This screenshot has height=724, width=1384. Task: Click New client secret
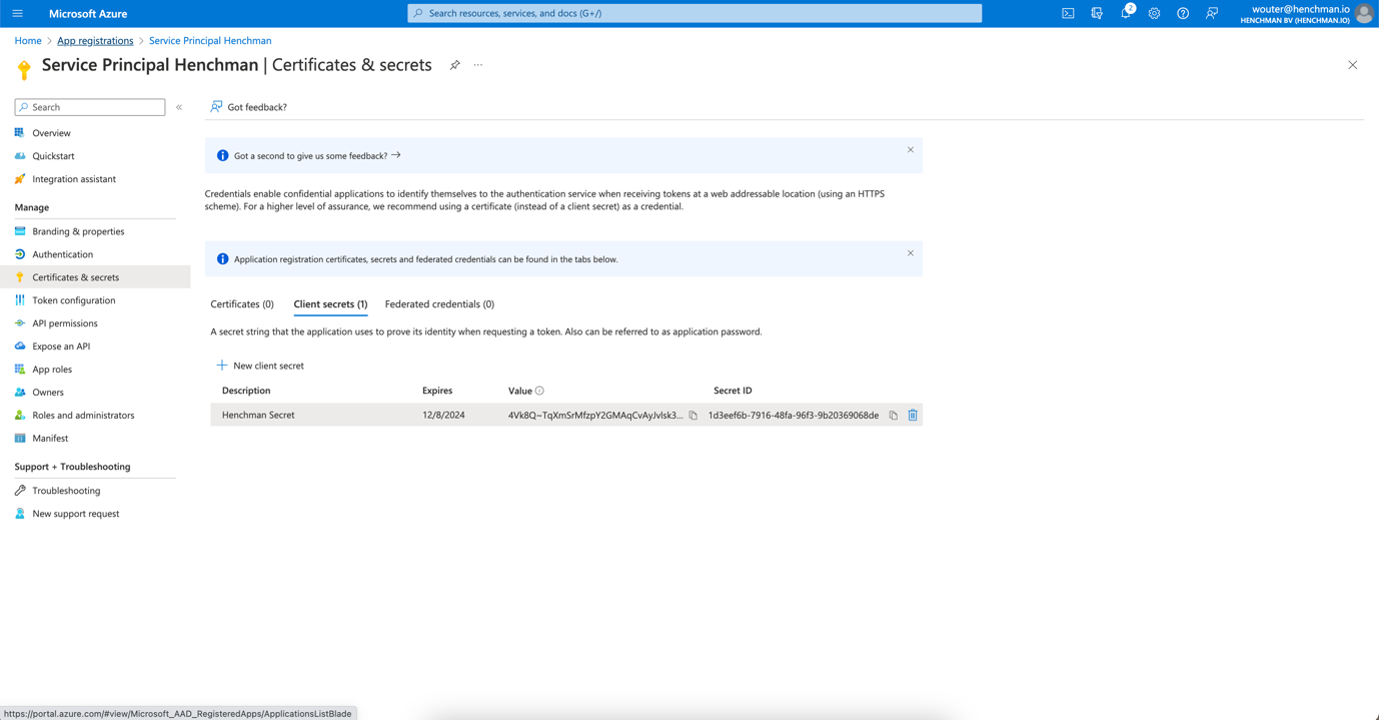(261, 367)
